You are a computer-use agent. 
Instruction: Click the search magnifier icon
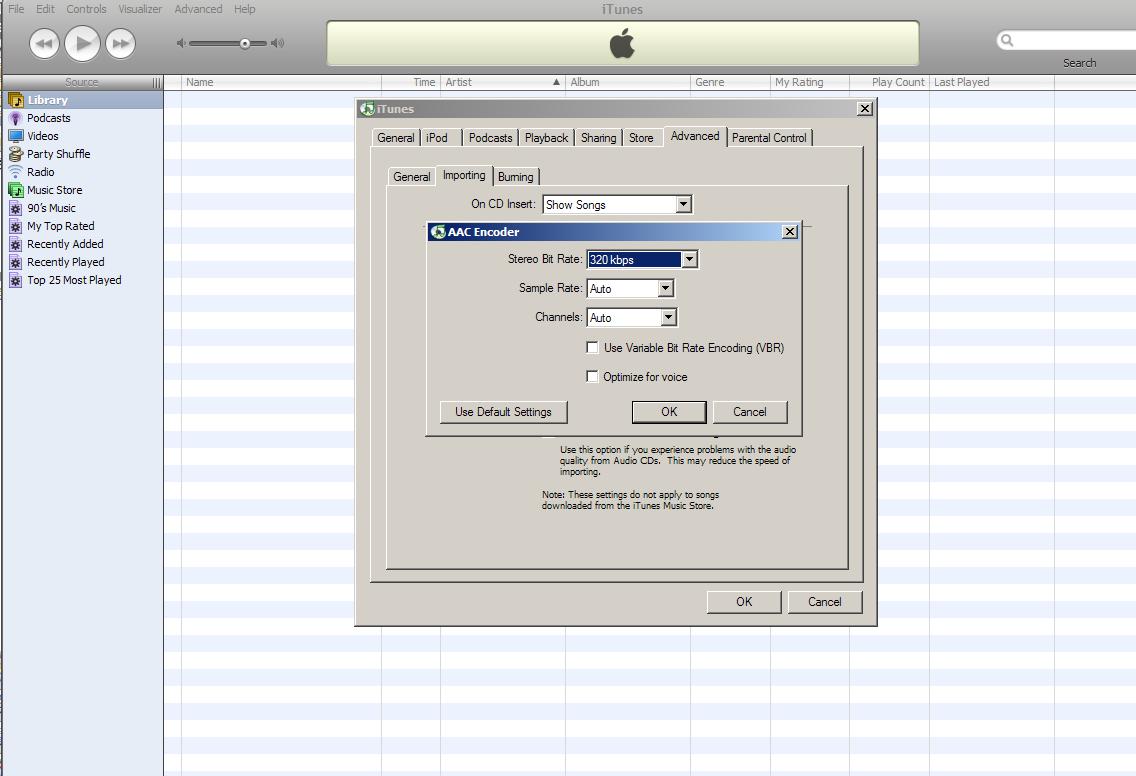click(x=1006, y=40)
